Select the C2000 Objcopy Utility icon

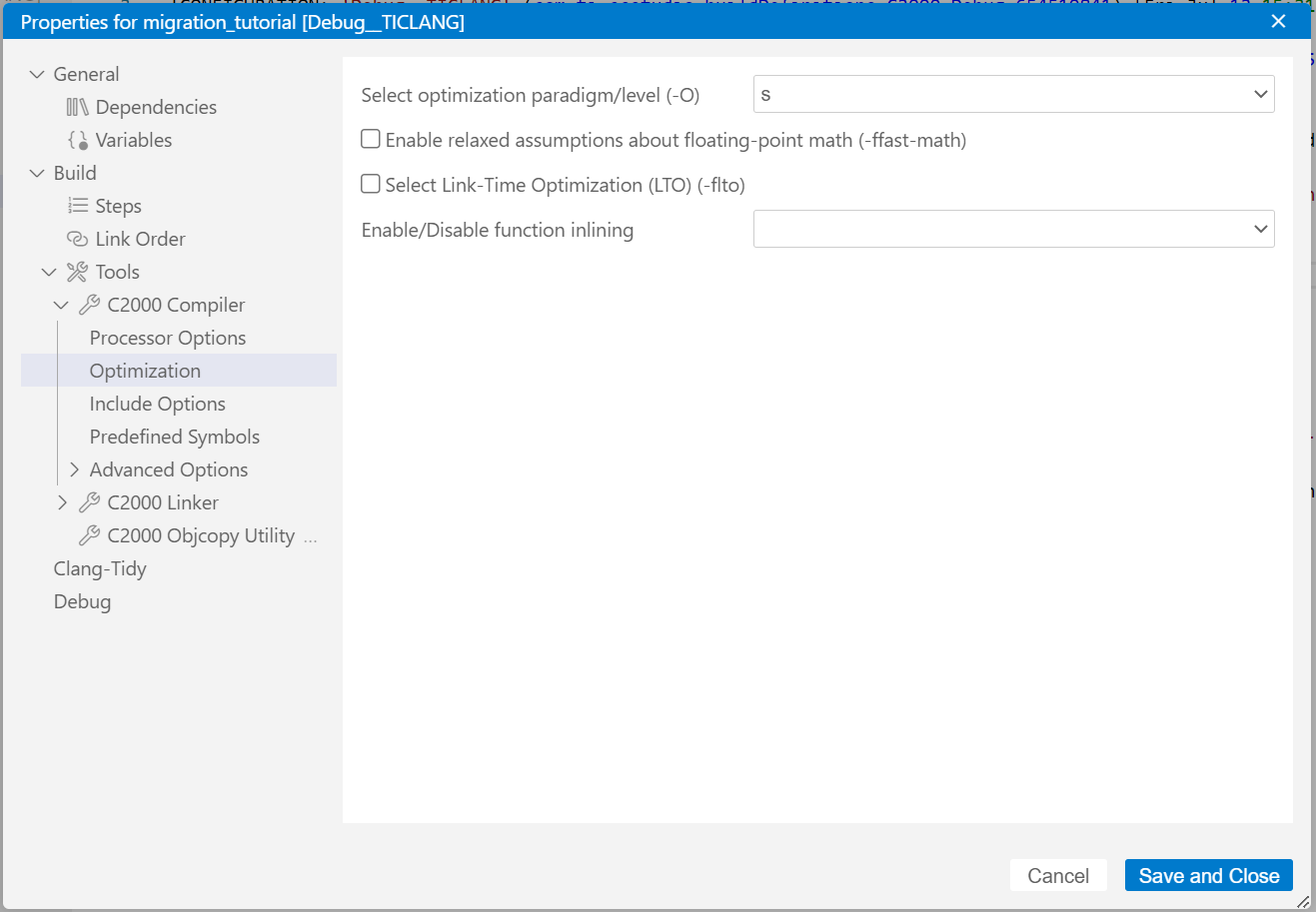[92, 534]
